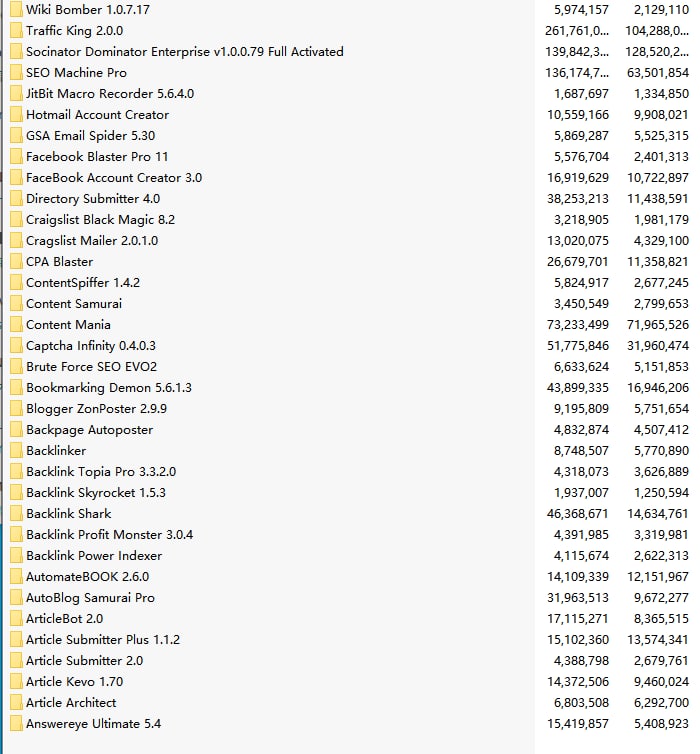Click the packed size 8,365,515
This screenshot has height=754, width=700.
pyautogui.click(x=661, y=618)
